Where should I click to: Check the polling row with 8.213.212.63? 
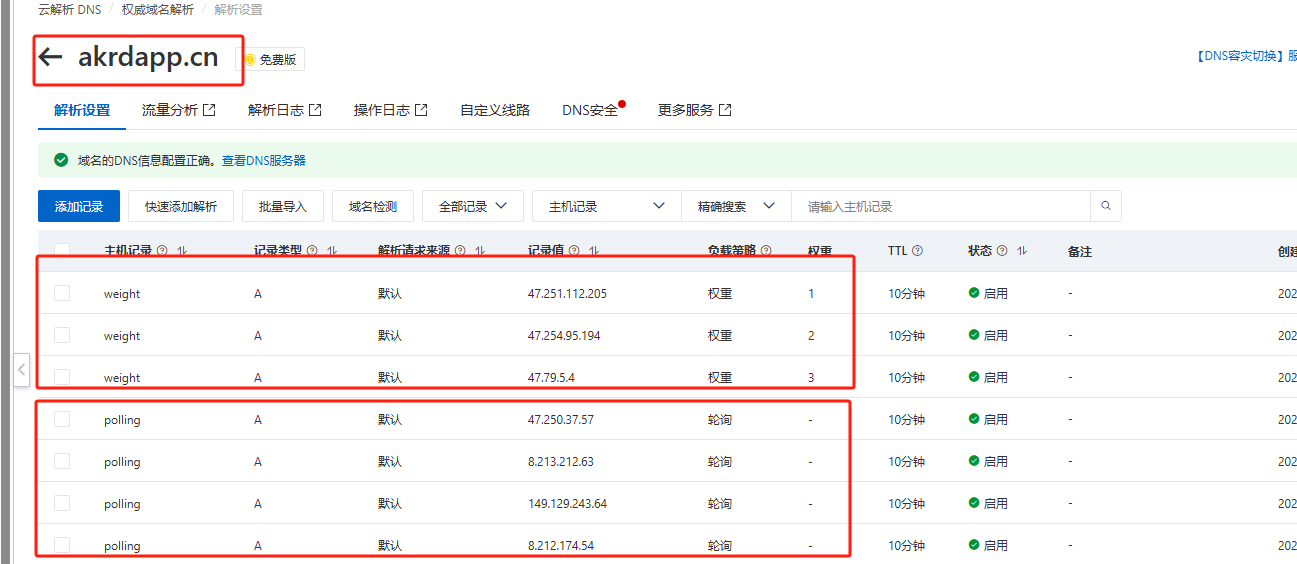click(x=62, y=461)
